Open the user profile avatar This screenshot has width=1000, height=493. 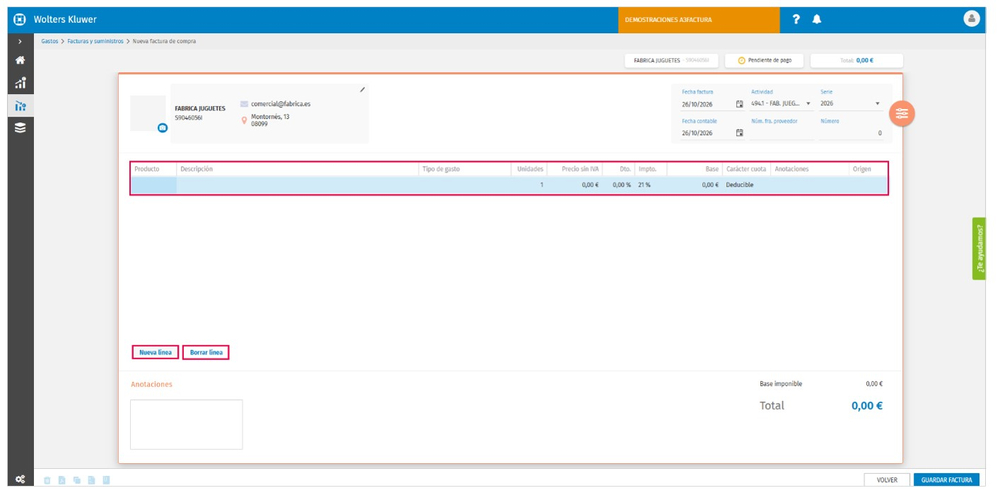[971, 19]
